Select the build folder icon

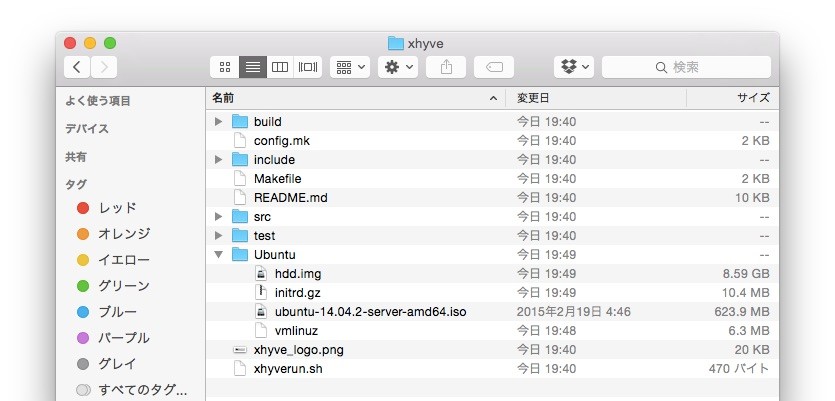[x=240, y=121]
